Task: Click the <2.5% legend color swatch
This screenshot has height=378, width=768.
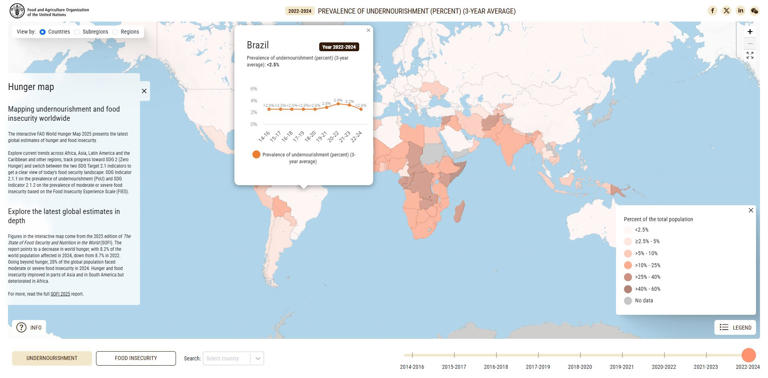Action: pyautogui.click(x=628, y=230)
